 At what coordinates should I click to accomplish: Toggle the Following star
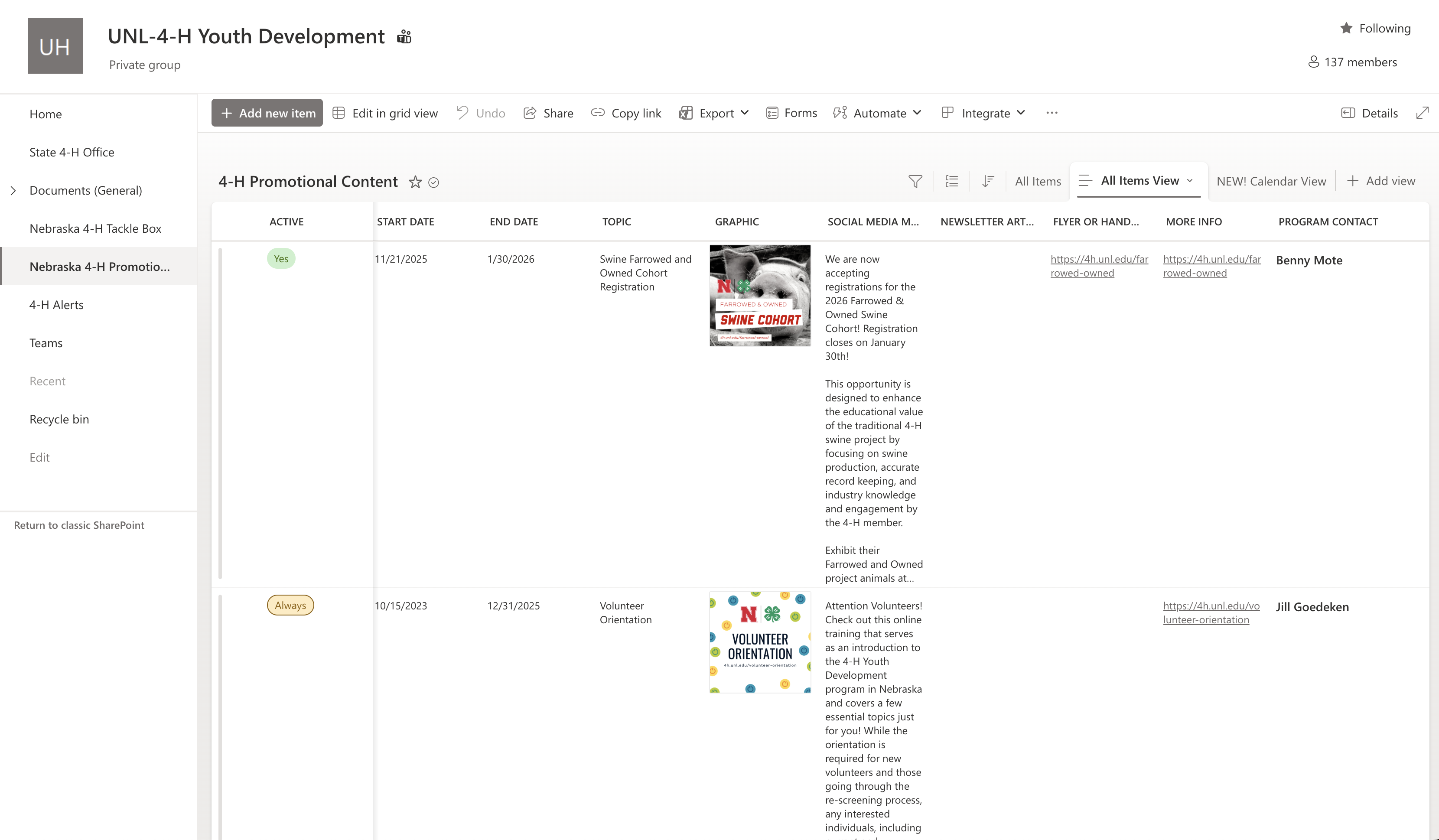[x=1347, y=28]
